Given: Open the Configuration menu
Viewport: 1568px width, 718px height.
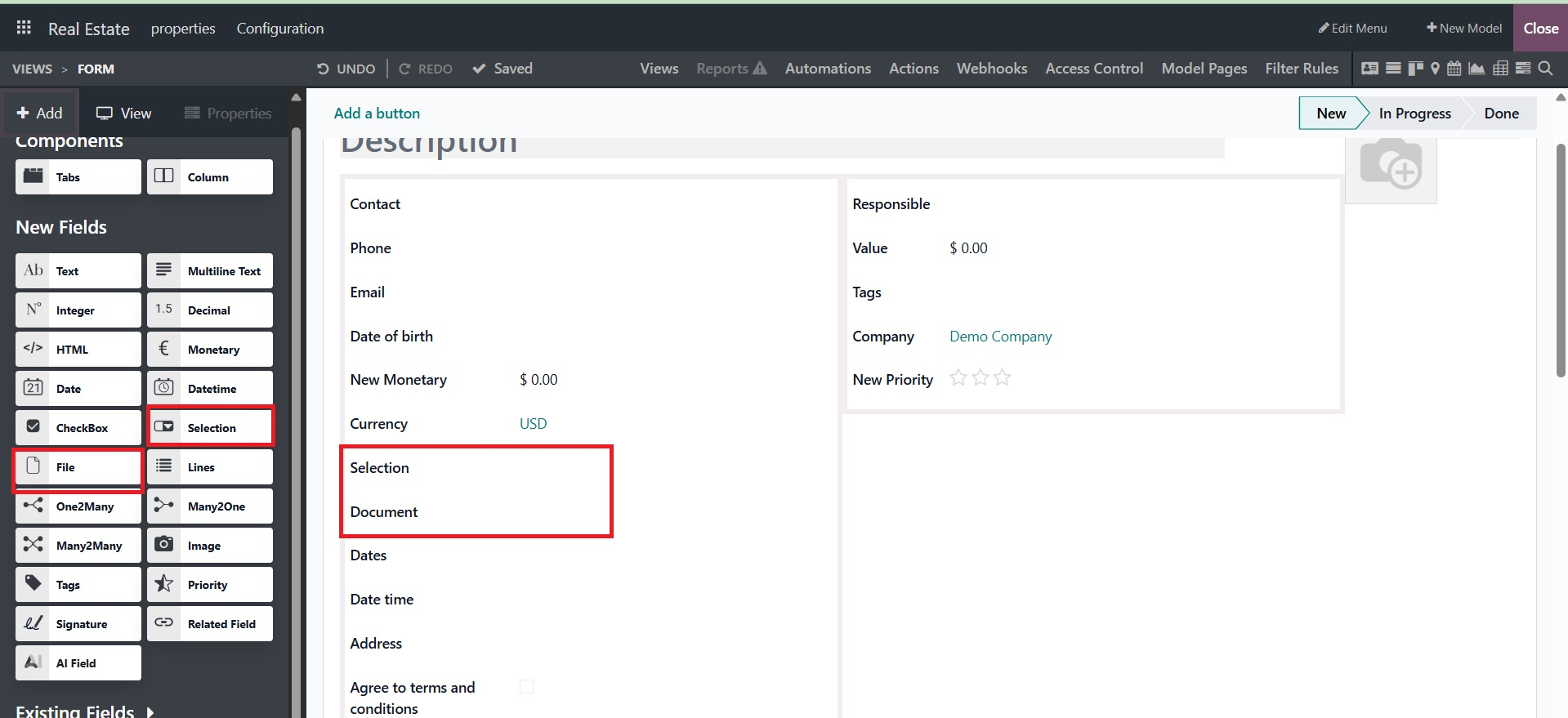Looking at the screenshot, I should point(279,29).
